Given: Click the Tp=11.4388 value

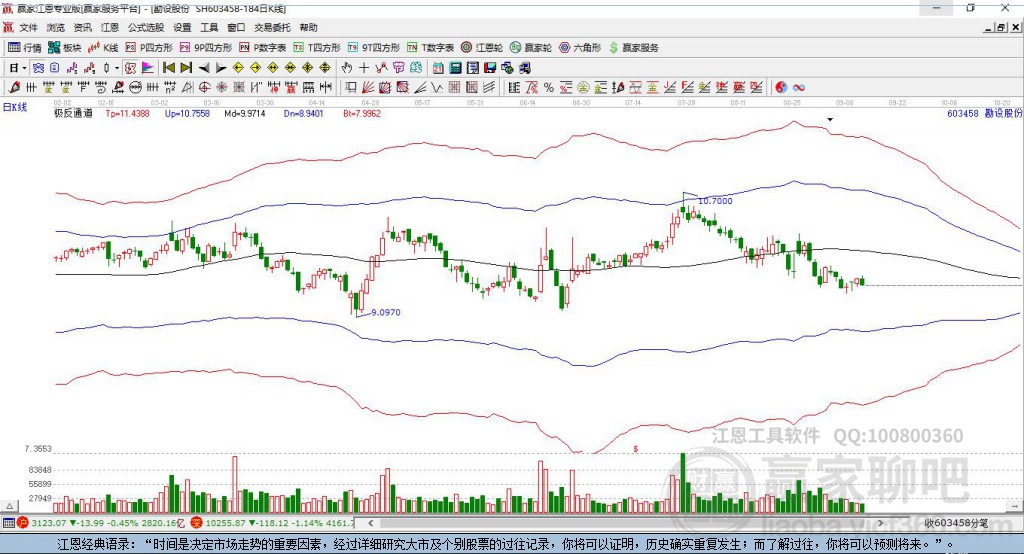Looking at the screenshot, I should (127, 113).
